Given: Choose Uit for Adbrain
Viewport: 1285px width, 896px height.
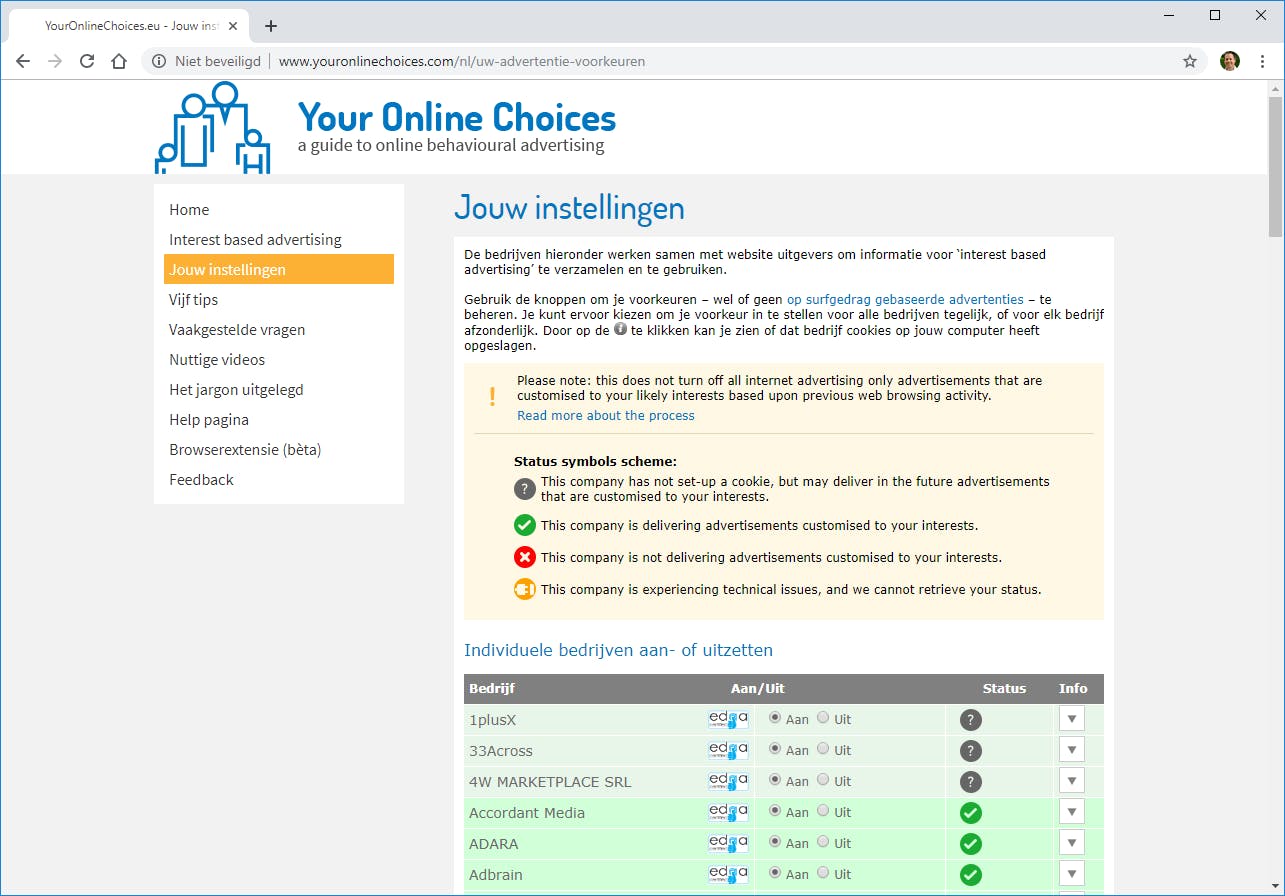Looking at the screenshot, I should [x=823, y=873].
